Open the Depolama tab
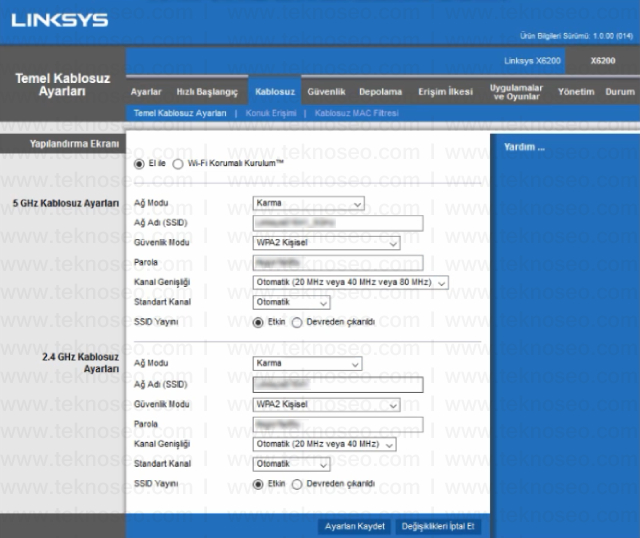The height and width of the screenshot is (538, 640). pyautogui.click(x=380, y=92)
